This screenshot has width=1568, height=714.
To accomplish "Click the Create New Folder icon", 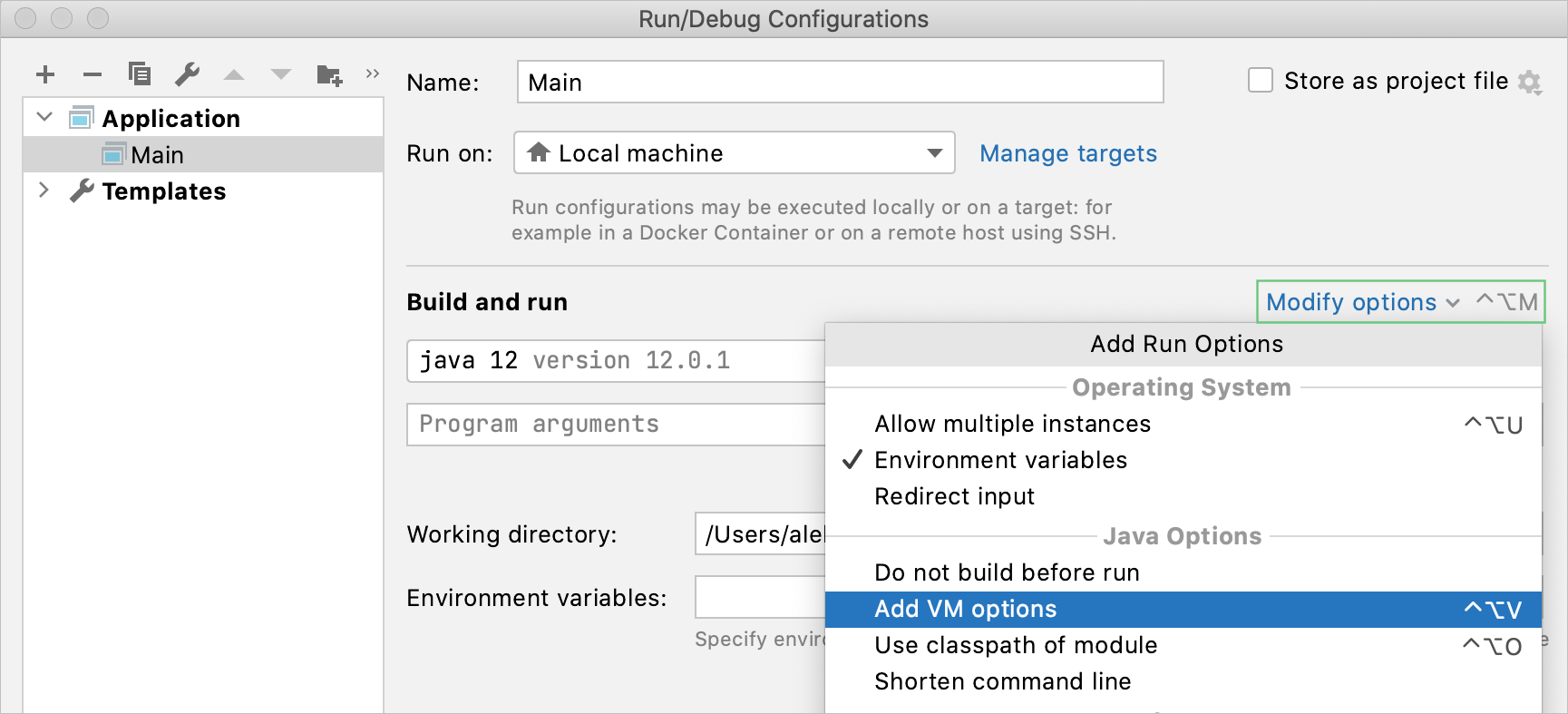I will [329, 74].
